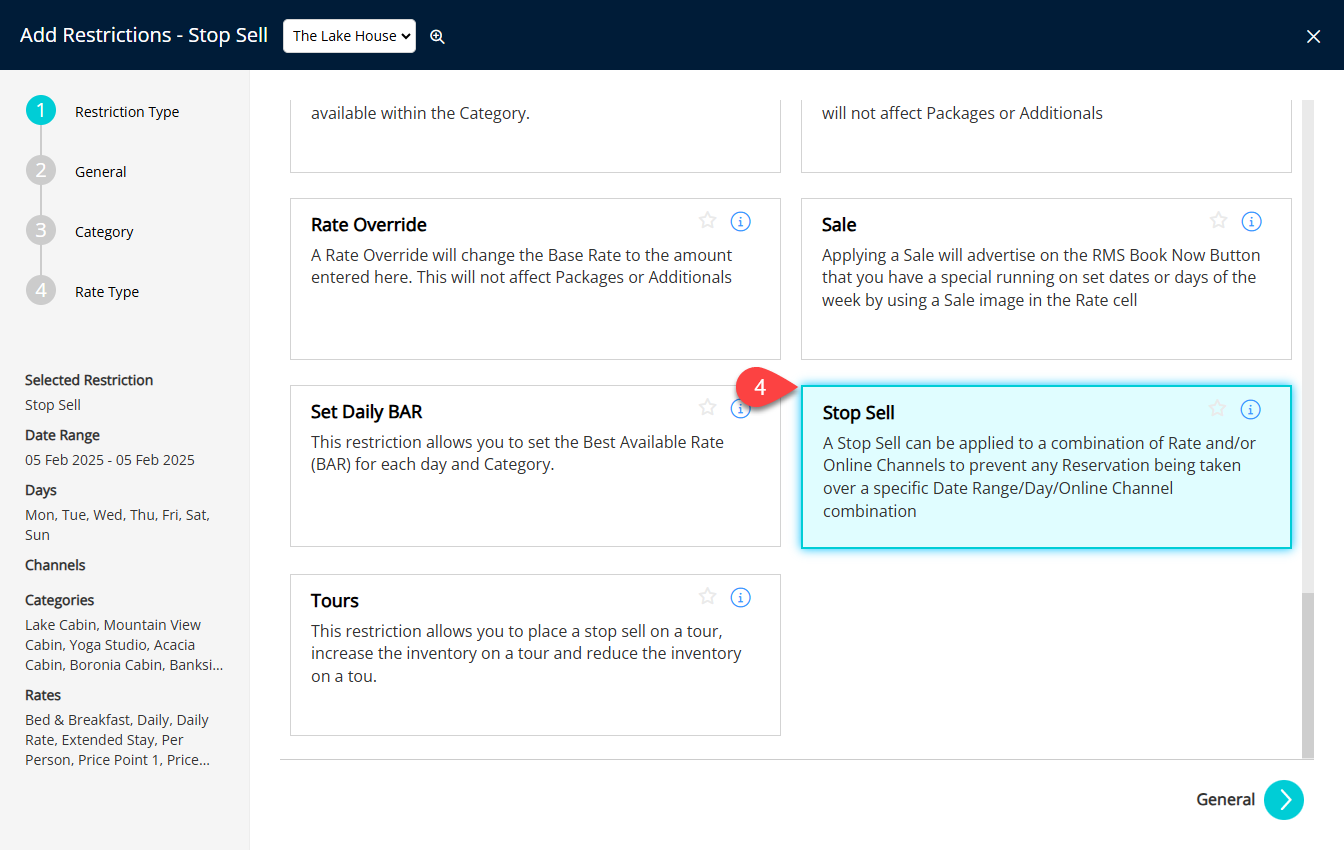Viewport: 1344px width, 850px height.
Task: Favorite the Sale restriction star
Action: click(x=1218, y=221)
